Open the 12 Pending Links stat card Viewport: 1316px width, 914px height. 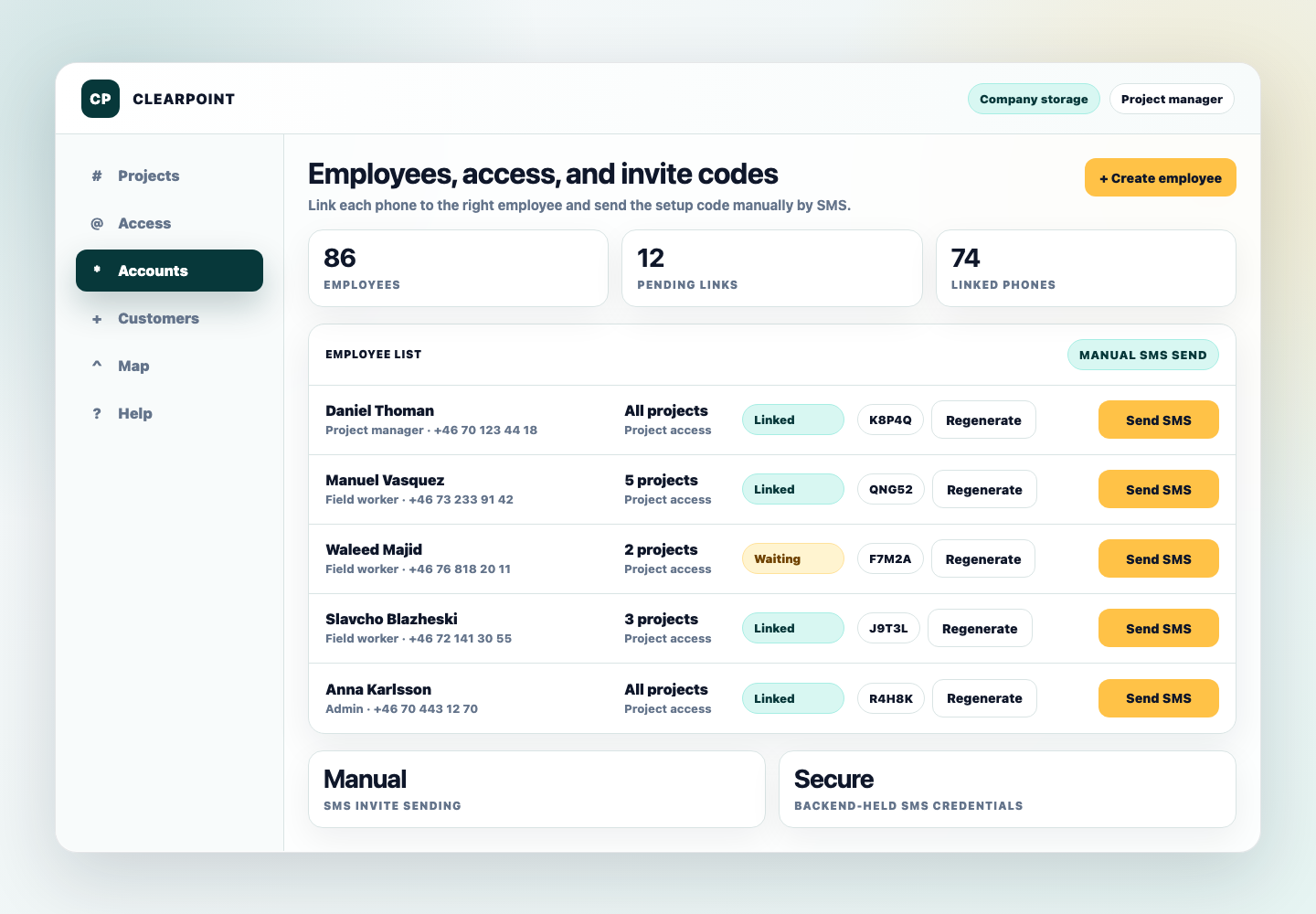[772, 268]
